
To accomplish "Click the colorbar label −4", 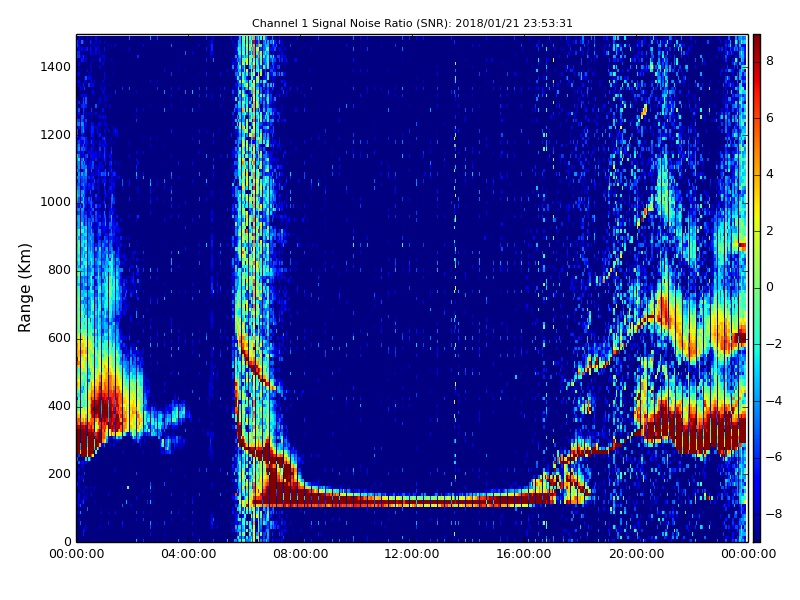I will pos(774,401).
